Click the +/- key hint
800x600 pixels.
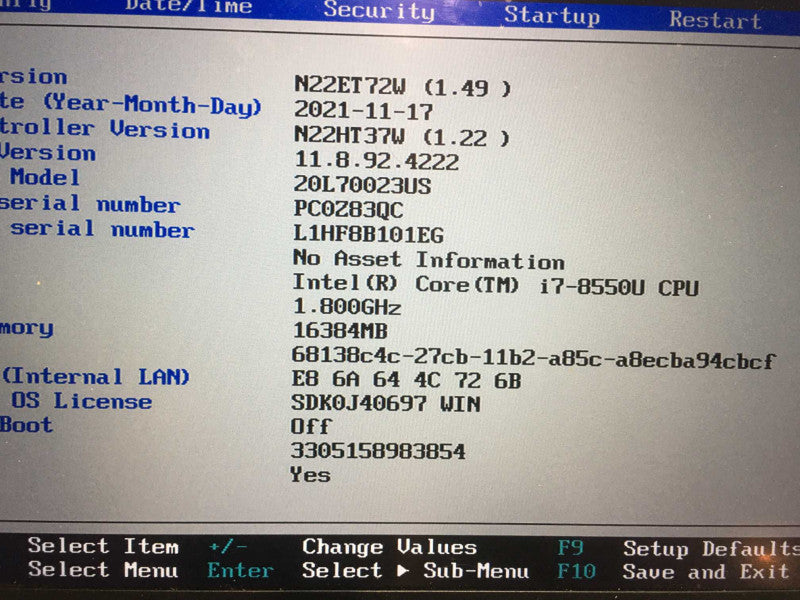[228, 547]
